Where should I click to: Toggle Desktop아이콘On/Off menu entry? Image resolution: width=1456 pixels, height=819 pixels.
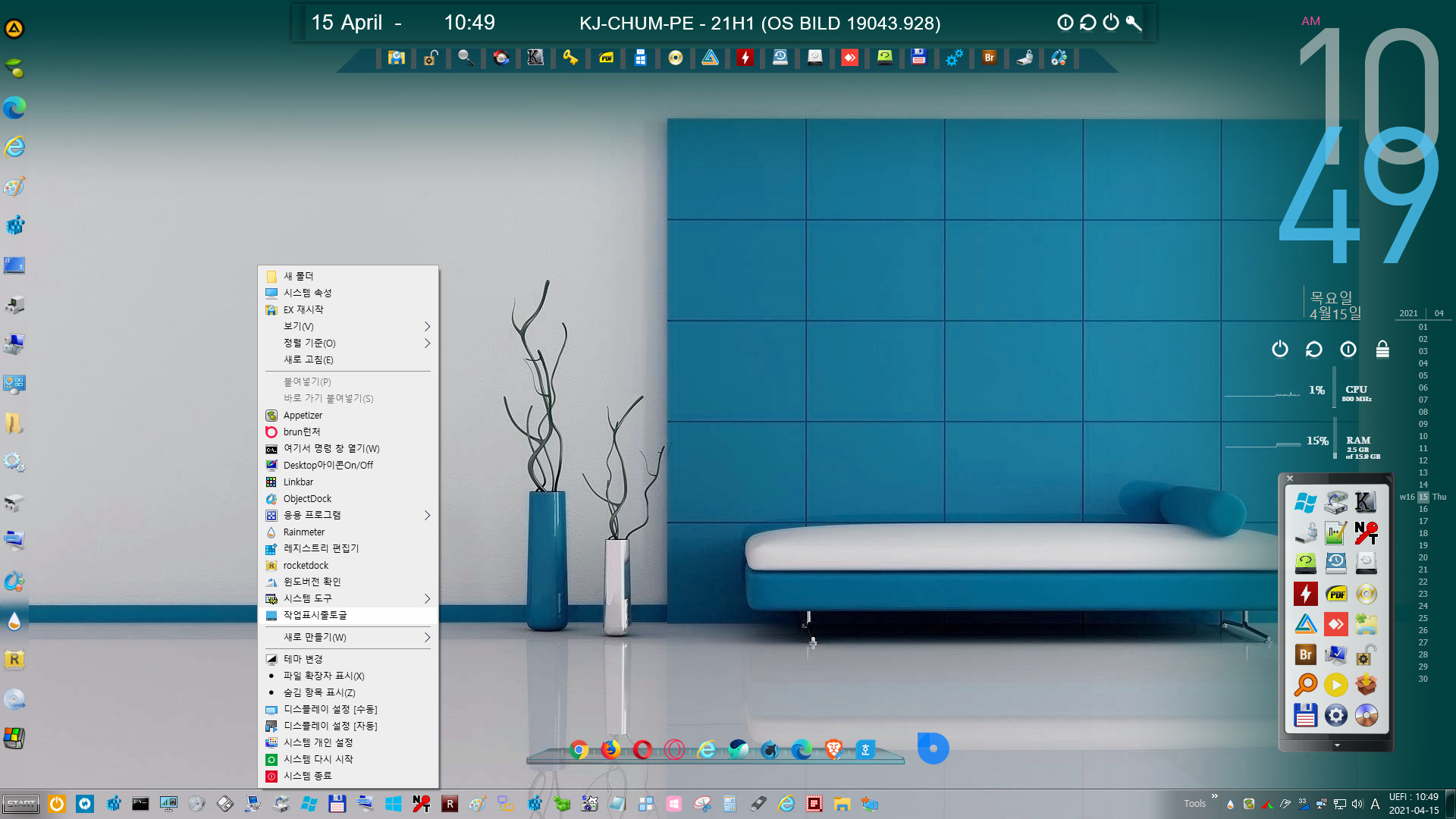348,465
